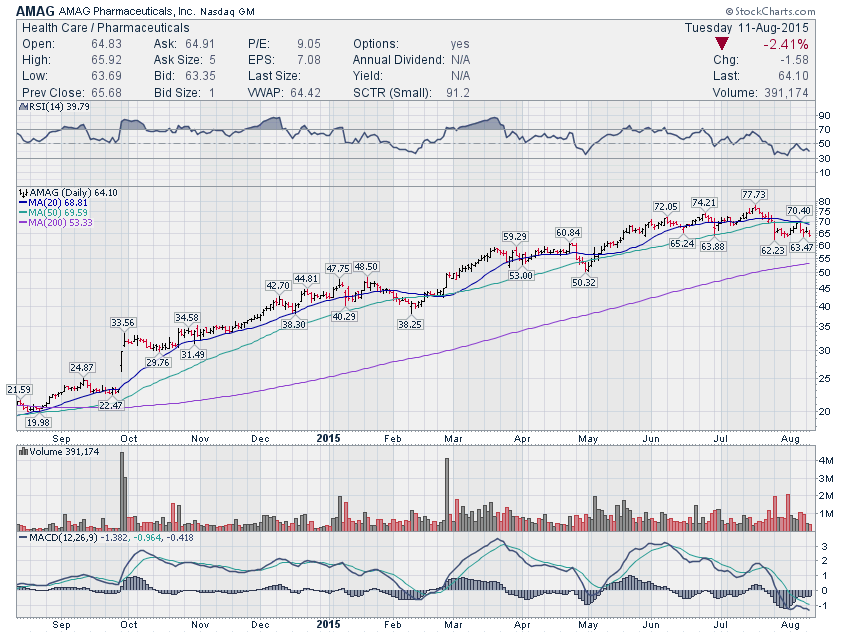Screen dimensions: 850x633
Task: Click the 34.58 price high label
Action: 186,317
